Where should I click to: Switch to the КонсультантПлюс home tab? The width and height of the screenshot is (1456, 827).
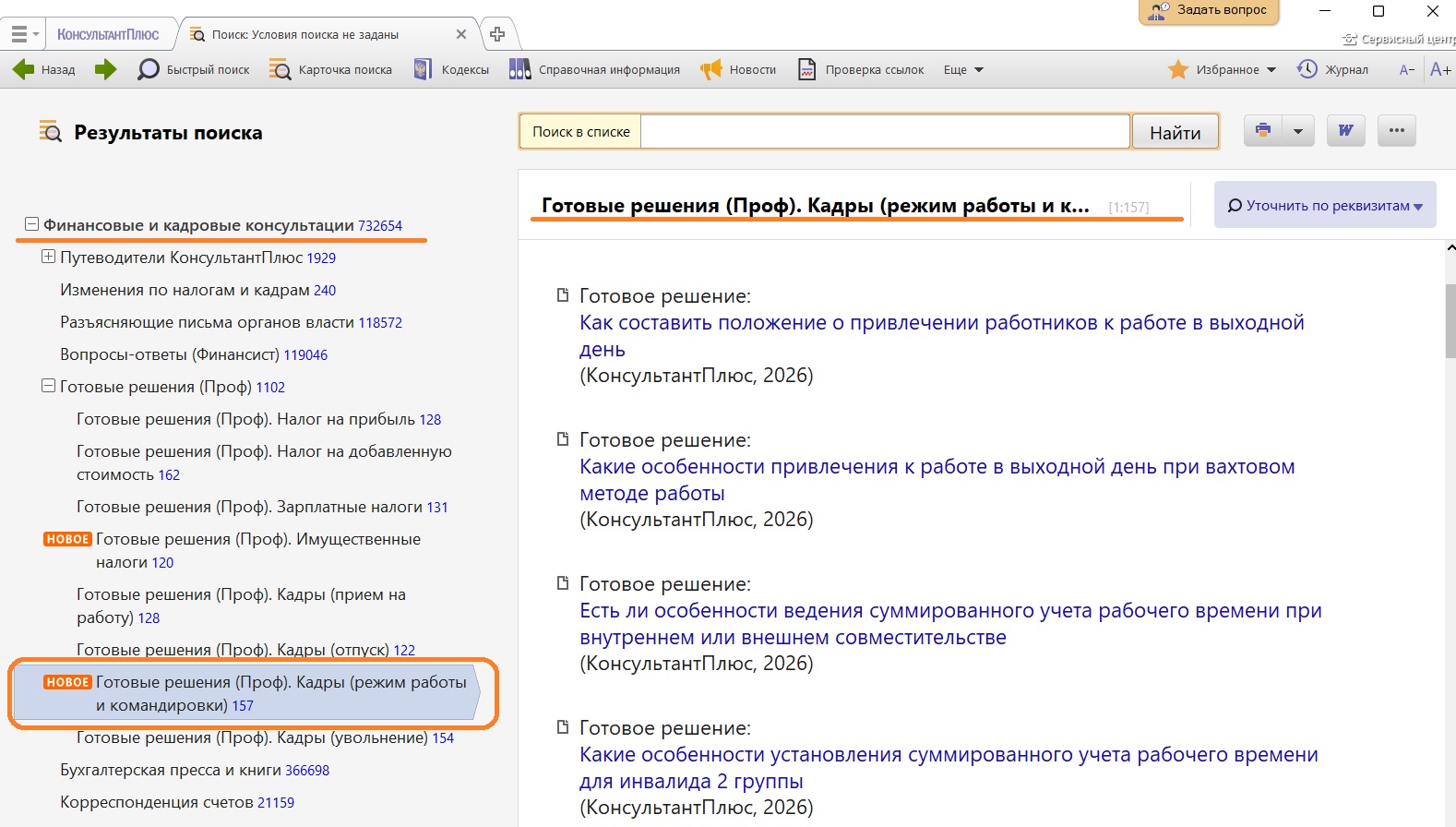108,34
